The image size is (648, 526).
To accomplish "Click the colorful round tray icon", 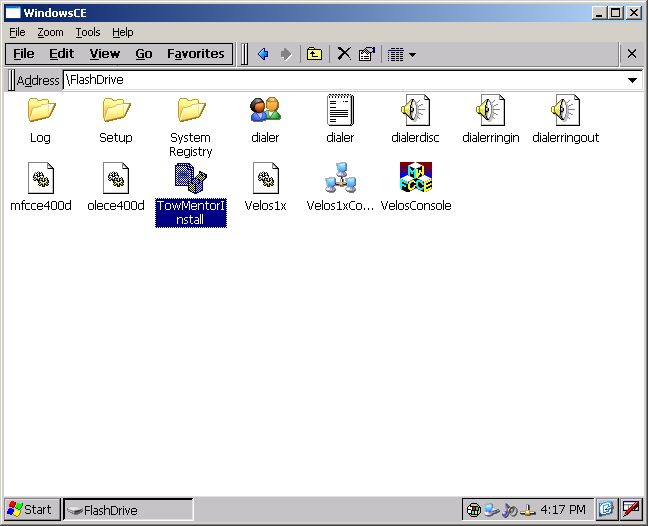I will [x=474, y=510].
